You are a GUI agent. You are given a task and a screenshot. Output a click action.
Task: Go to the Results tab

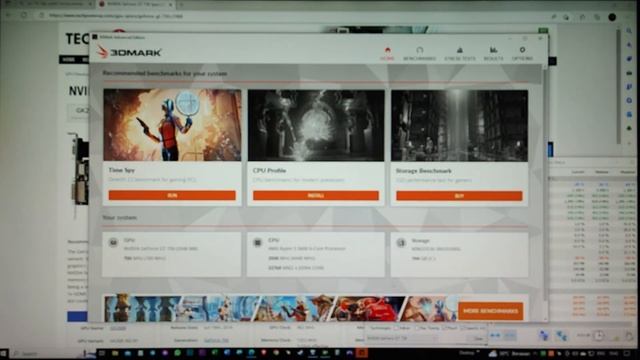[493, 53]
